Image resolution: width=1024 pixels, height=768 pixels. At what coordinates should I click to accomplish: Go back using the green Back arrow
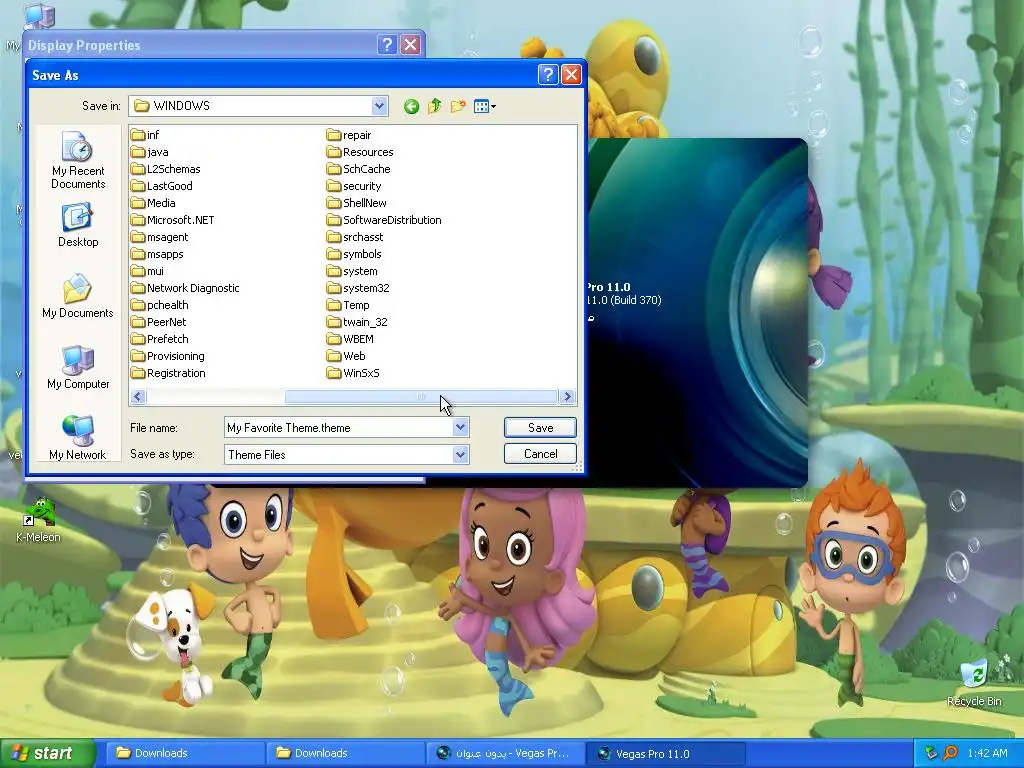pos(411,106)
